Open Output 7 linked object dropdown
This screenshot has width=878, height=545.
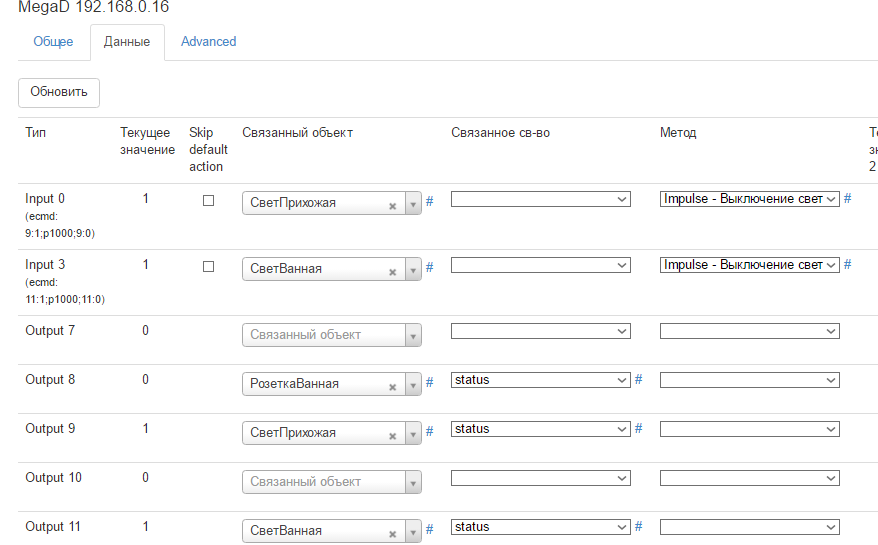pos(332,335)
